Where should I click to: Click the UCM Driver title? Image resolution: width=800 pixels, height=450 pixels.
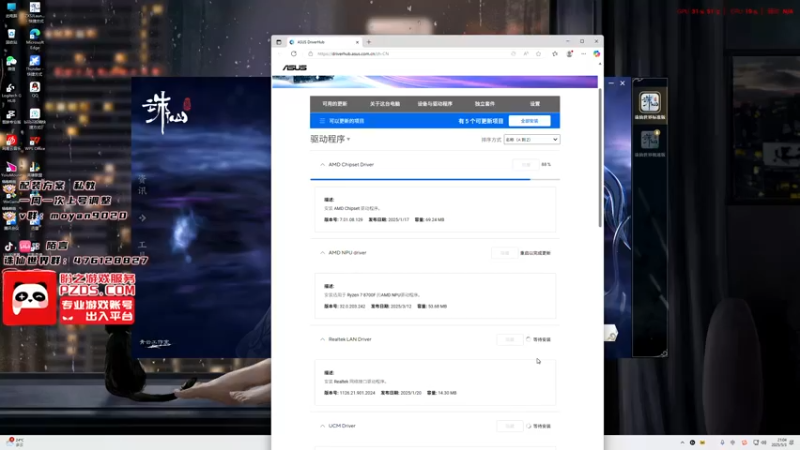342,426
